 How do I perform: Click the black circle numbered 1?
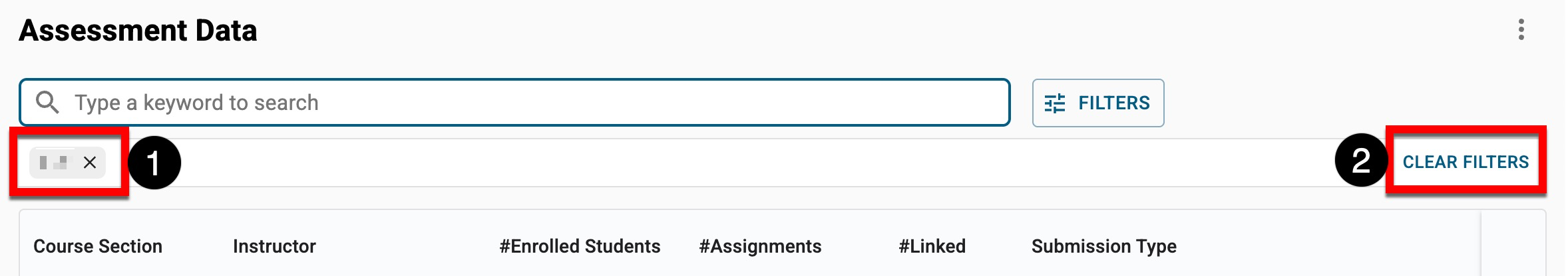[154, 163]
